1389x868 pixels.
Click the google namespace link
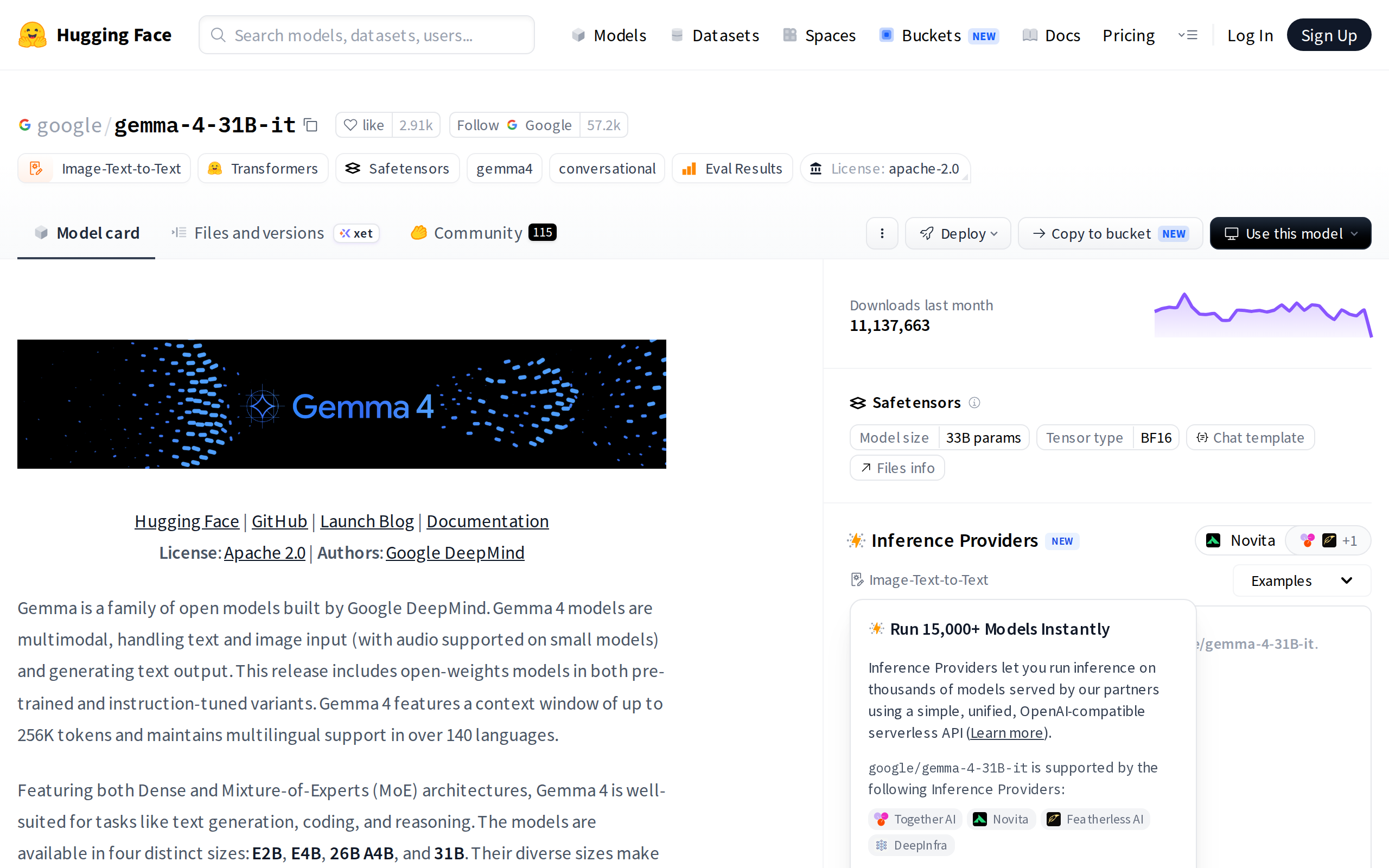coord(69,125)
